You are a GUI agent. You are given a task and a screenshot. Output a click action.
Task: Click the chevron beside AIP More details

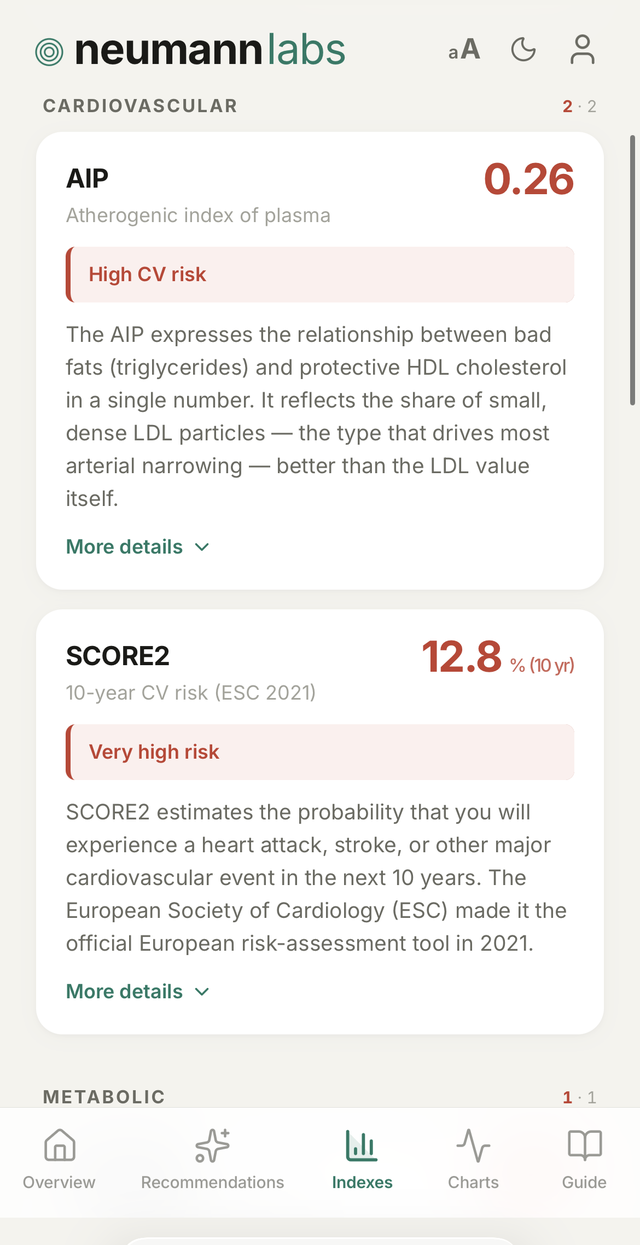tap(202, 548)
